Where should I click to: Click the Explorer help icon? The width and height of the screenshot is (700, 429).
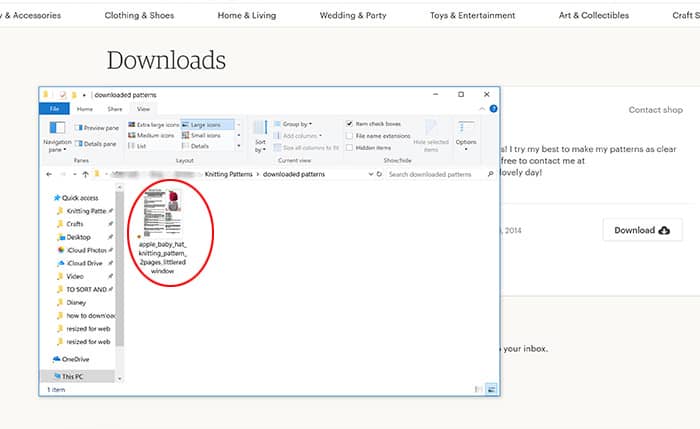[x=493, y=108]
